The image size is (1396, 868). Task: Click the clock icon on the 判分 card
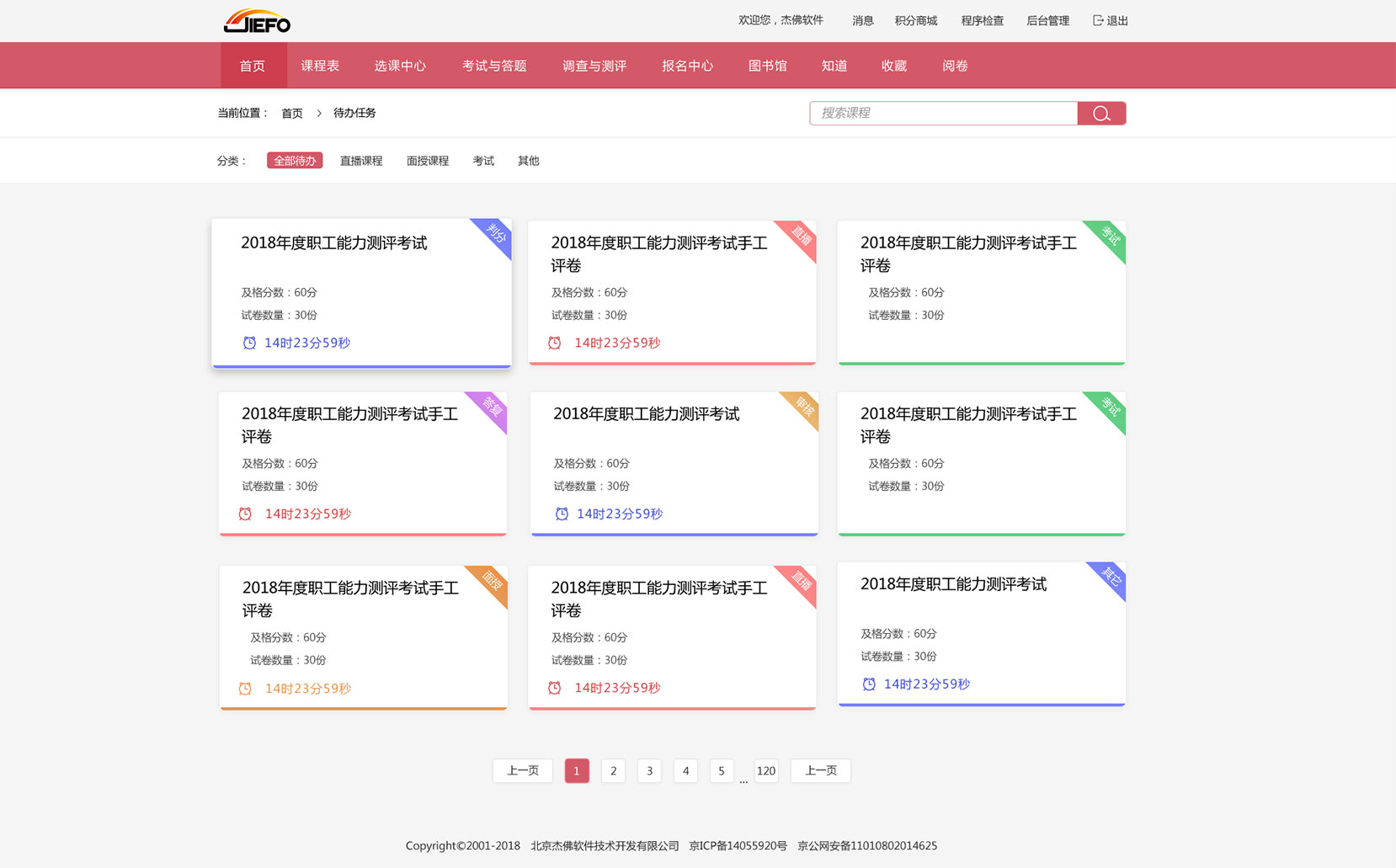pyautogui.click(x=249, y=343)
